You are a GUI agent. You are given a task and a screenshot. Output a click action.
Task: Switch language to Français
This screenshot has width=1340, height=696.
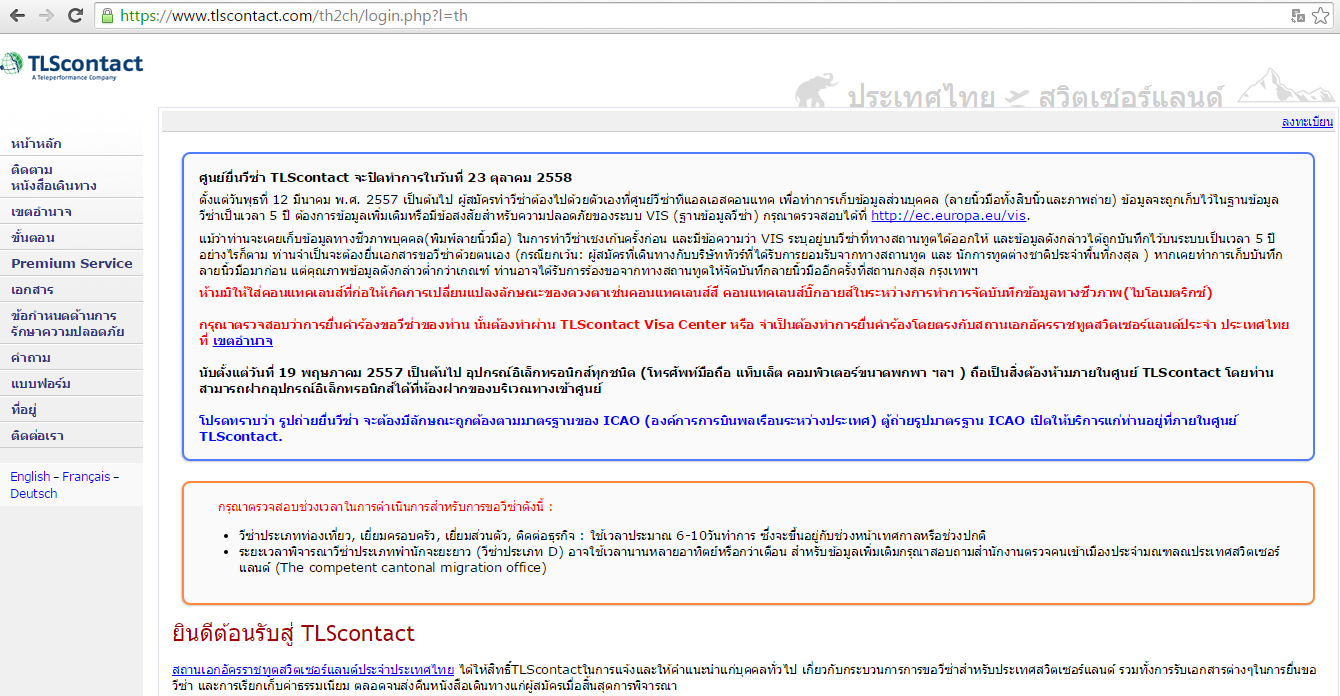(86, 477)
